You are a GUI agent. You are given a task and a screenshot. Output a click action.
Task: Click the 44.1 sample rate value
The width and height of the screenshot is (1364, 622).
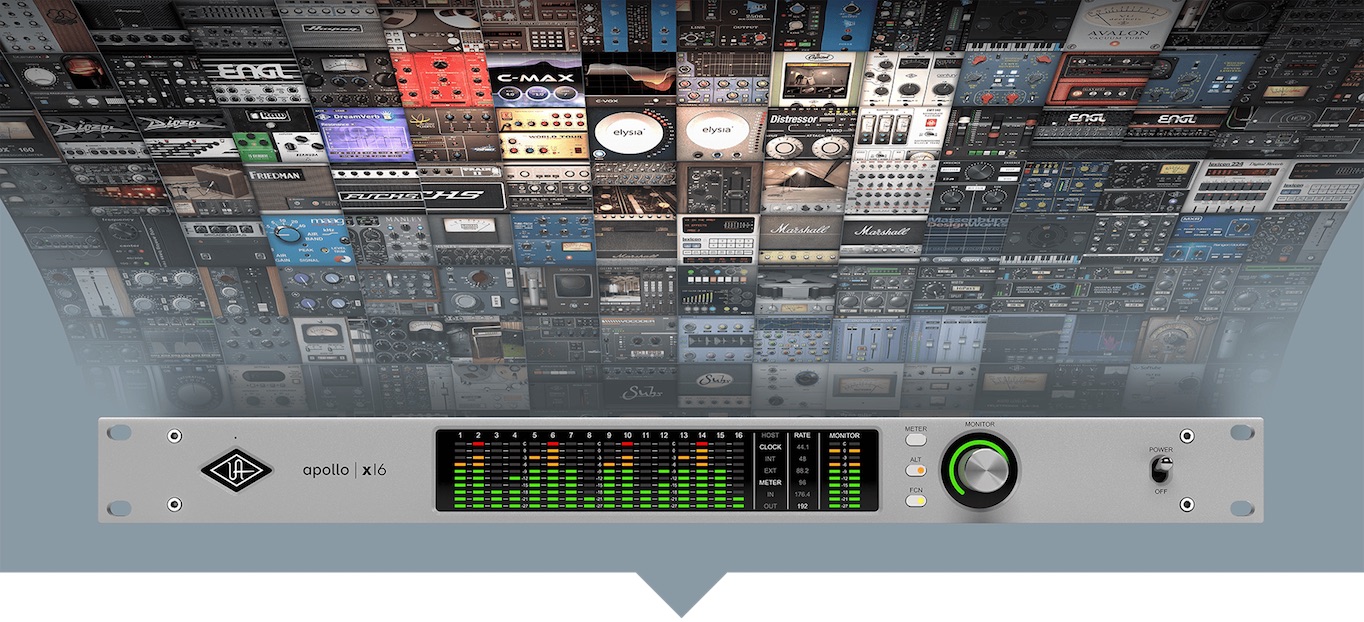802,447
